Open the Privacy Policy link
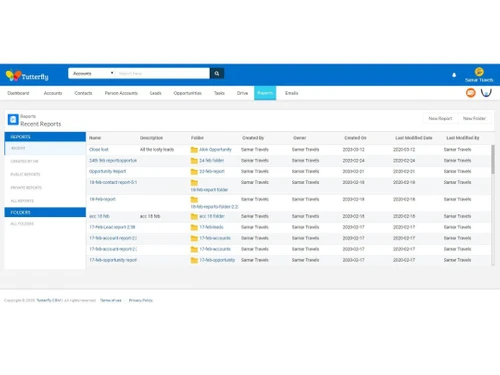 coord(141,300)
